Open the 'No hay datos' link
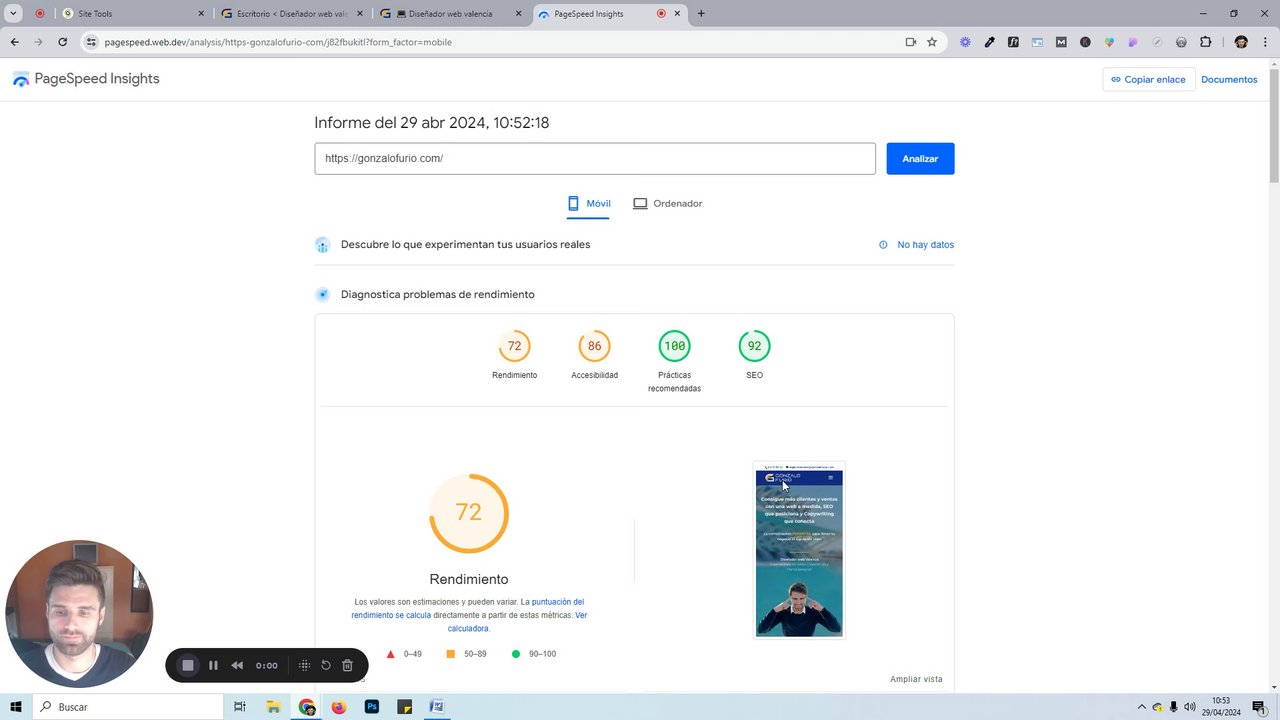This screenshot has height=720, width=1280. (x=925, y=245)
